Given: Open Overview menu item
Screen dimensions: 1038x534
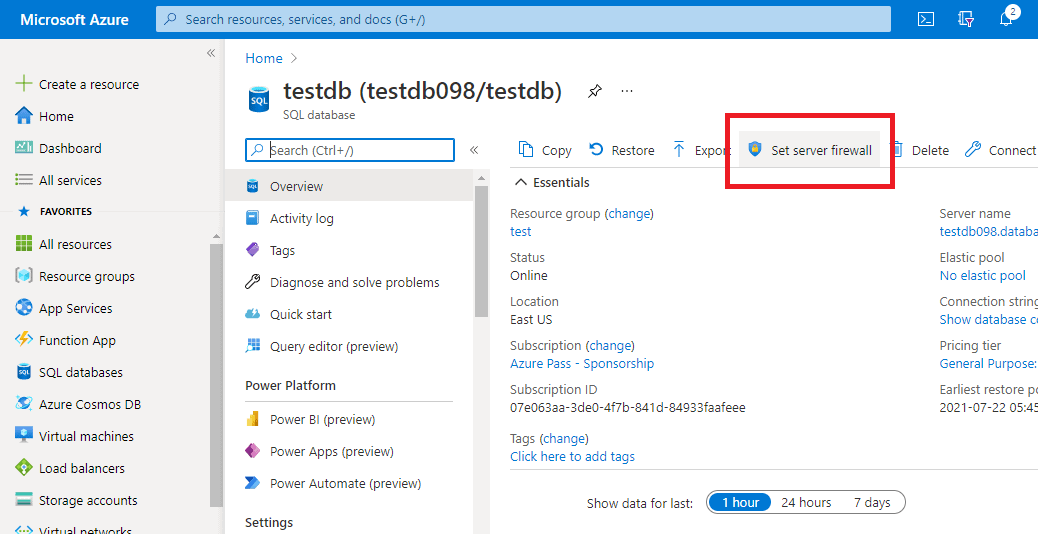Looking at the screenshot, I should point(348,186).
